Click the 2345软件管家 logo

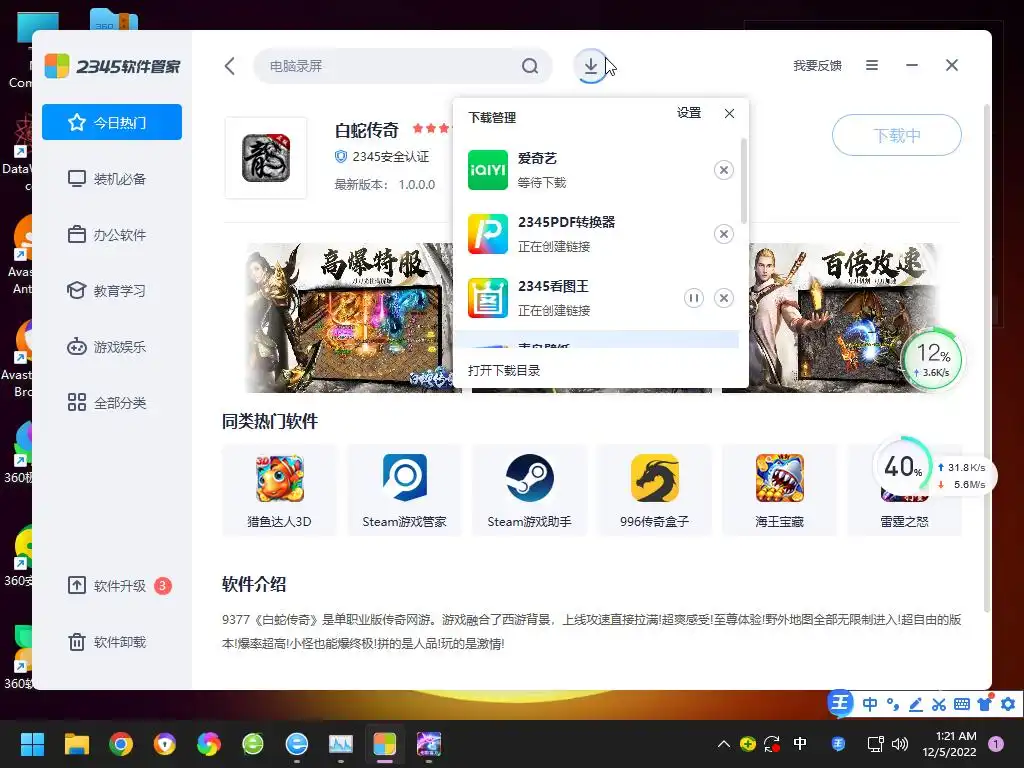(x=112, y=66)
